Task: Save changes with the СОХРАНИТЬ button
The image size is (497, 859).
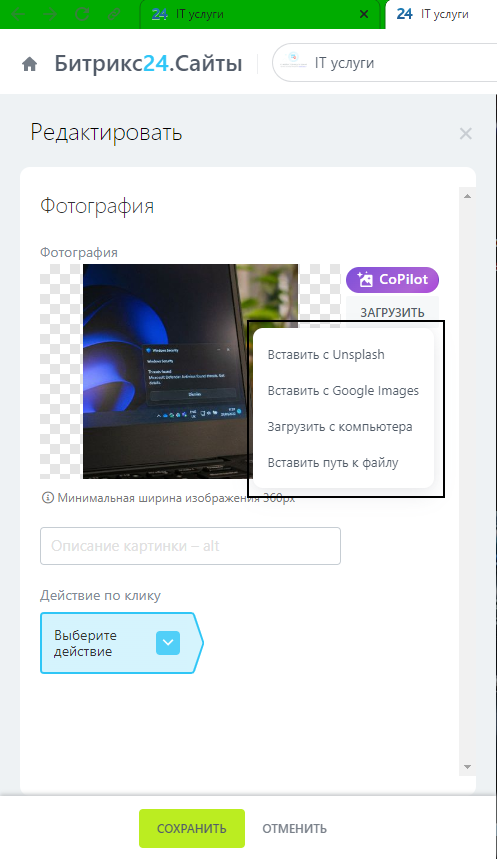Action: (192, 828)
